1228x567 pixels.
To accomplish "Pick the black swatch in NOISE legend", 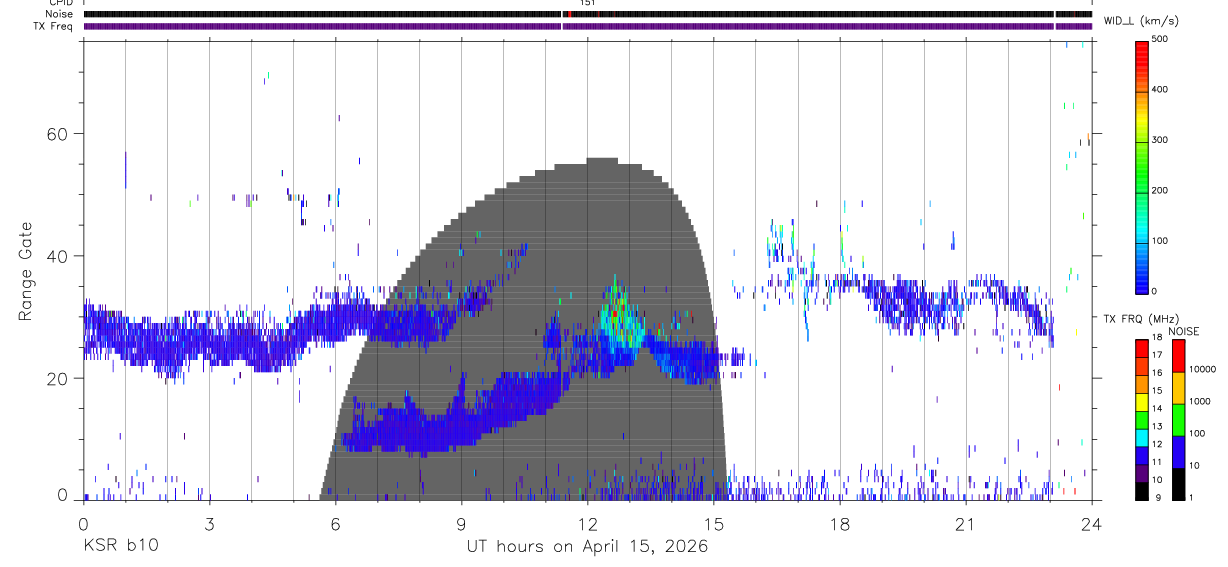I will coord(1178,482).
